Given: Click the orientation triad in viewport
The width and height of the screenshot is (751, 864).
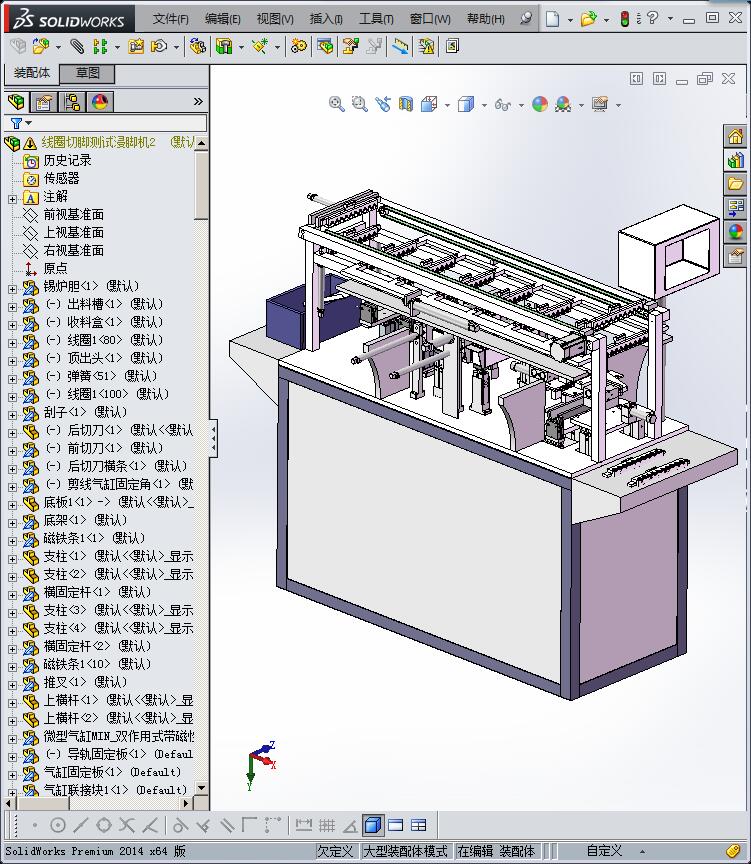Looking at the screenshot, I should 261,764.
